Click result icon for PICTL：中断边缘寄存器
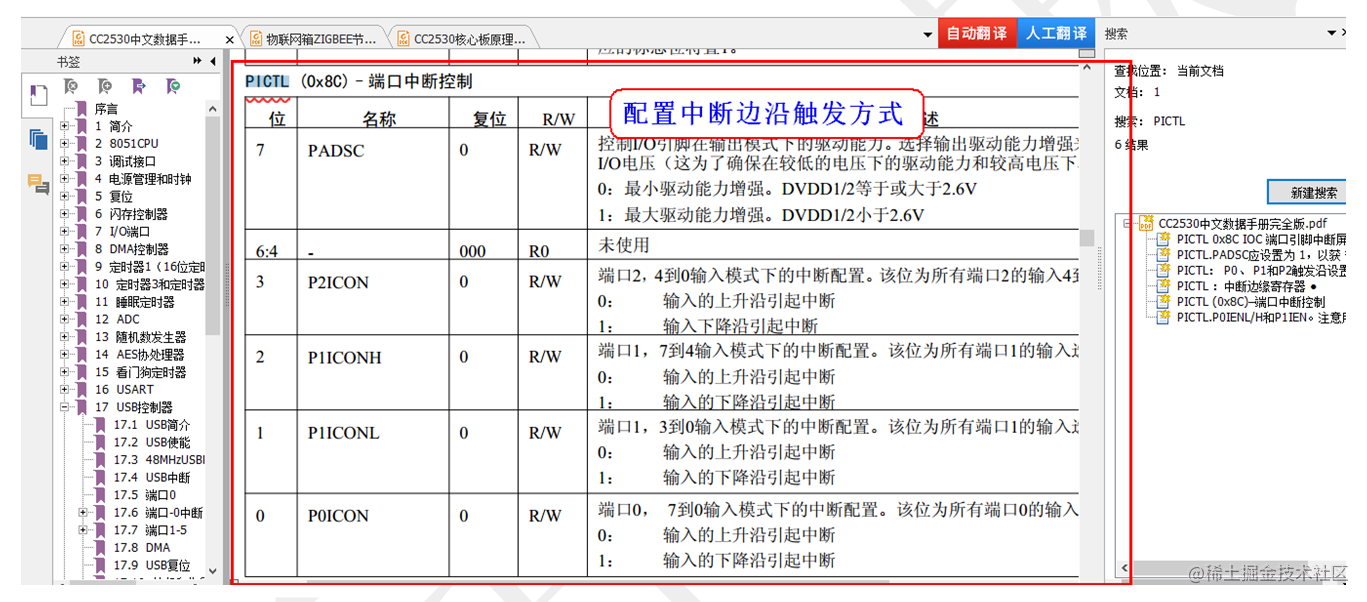1367x602 pixels. click(1163, 286)
